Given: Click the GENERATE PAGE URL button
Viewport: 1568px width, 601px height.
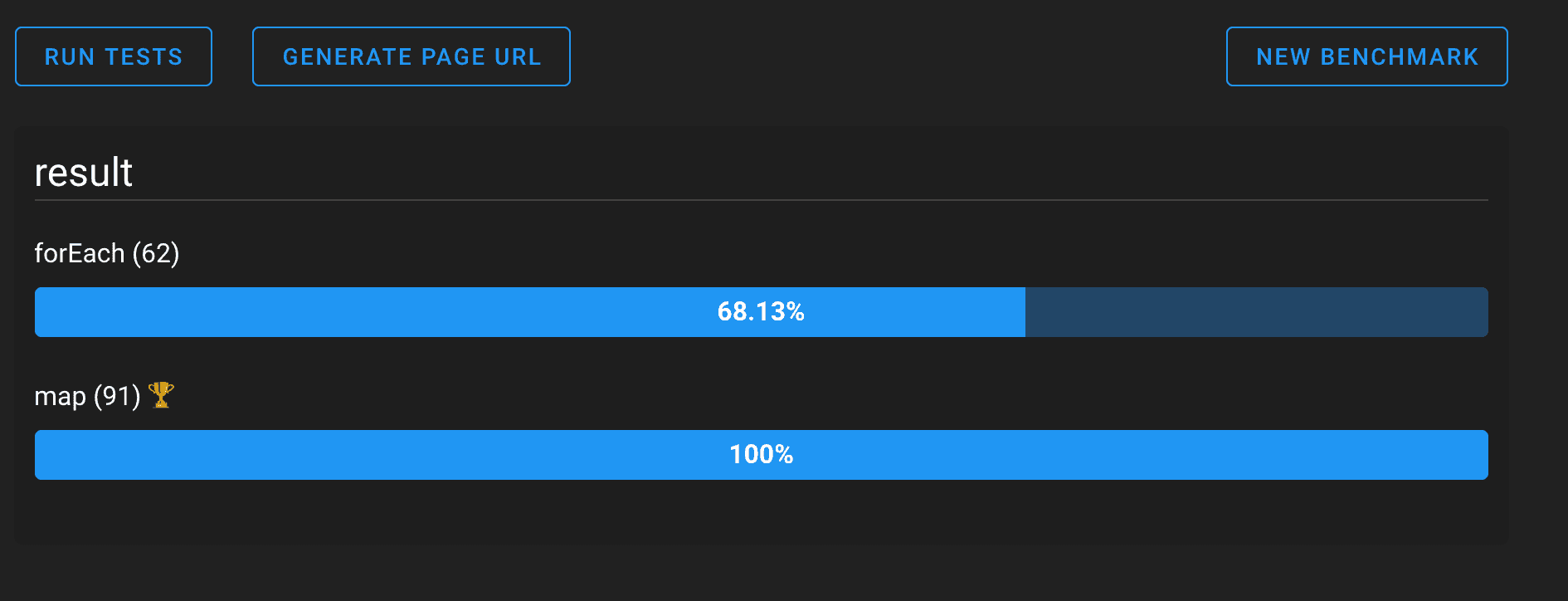Looking at the screenshot, I should coord(411,56).
